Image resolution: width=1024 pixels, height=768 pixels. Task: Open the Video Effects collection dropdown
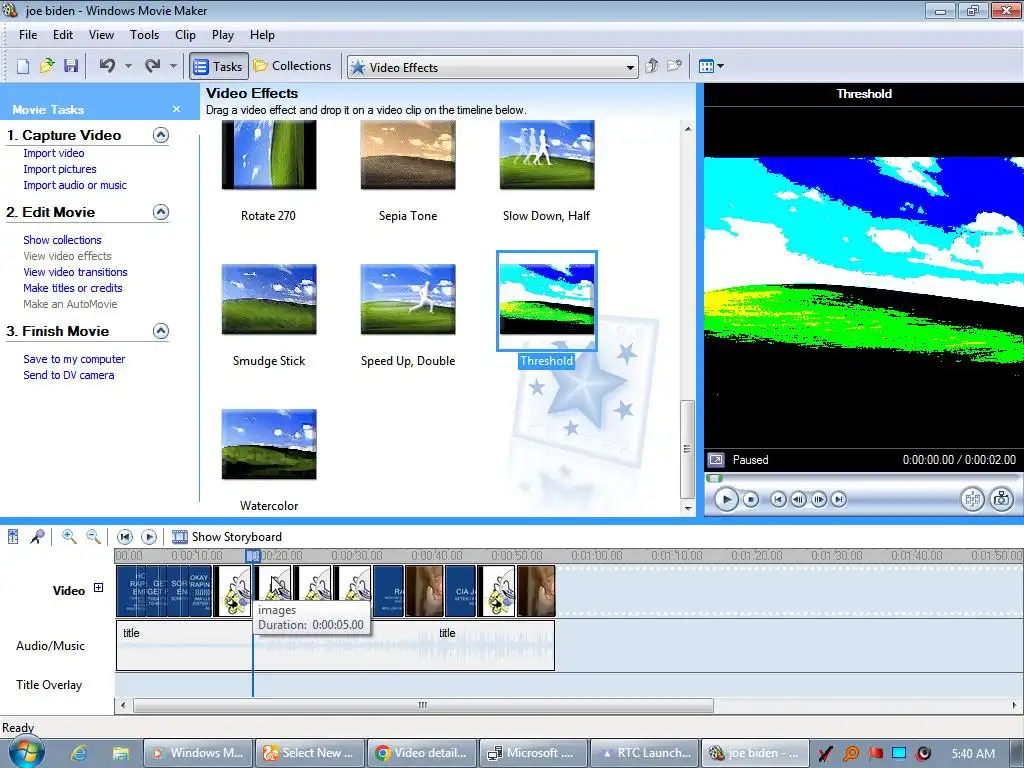tap(492, 67)
